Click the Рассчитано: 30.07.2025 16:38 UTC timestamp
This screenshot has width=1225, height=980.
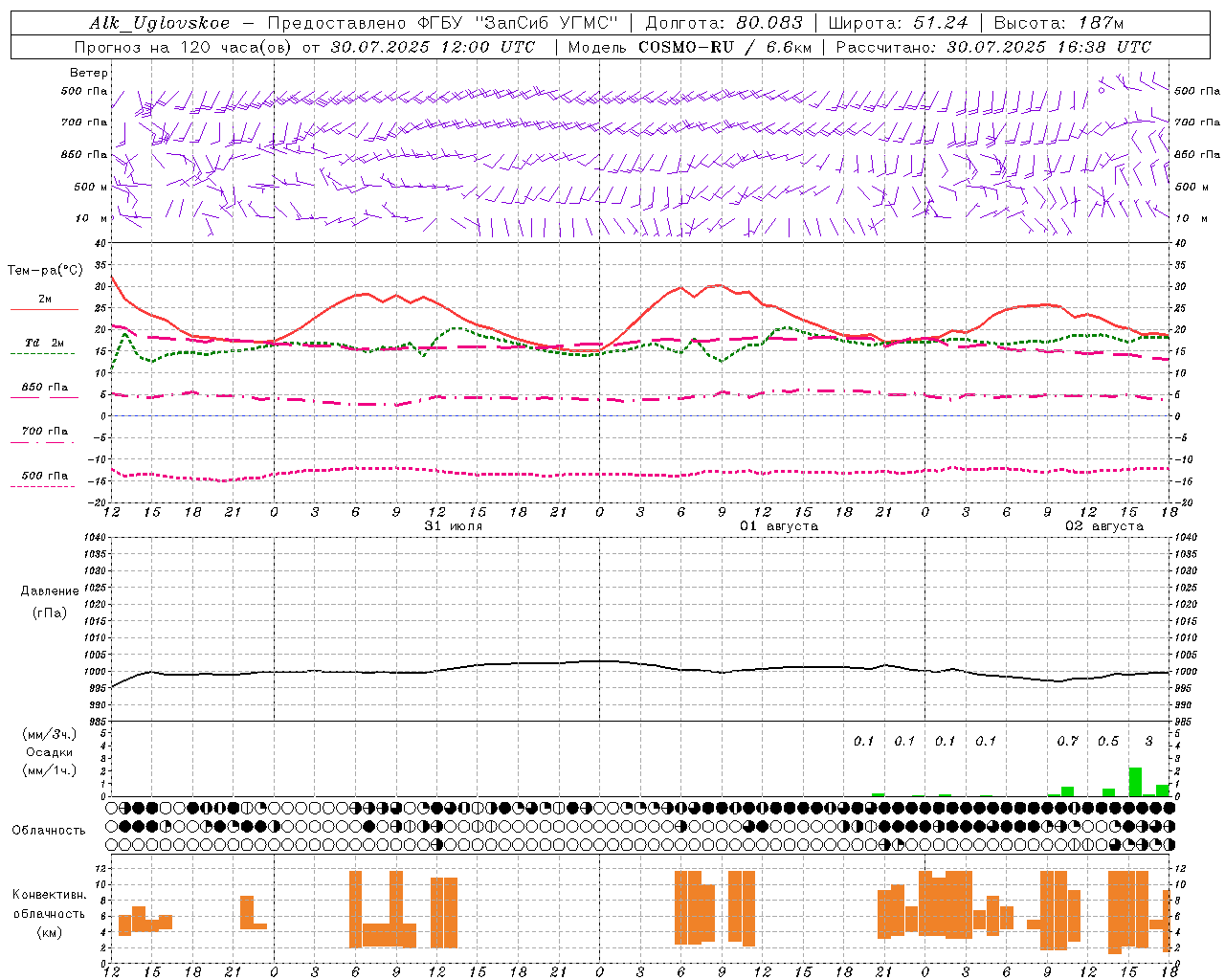click(994, 47)
